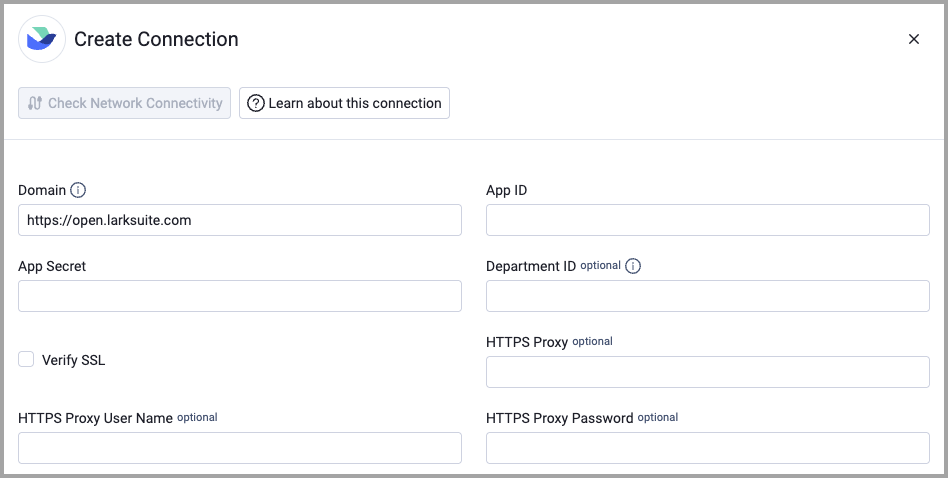Show info tooltip next to Domain
The height and width of the screenshot is (478, 948).
pos(78,190)
